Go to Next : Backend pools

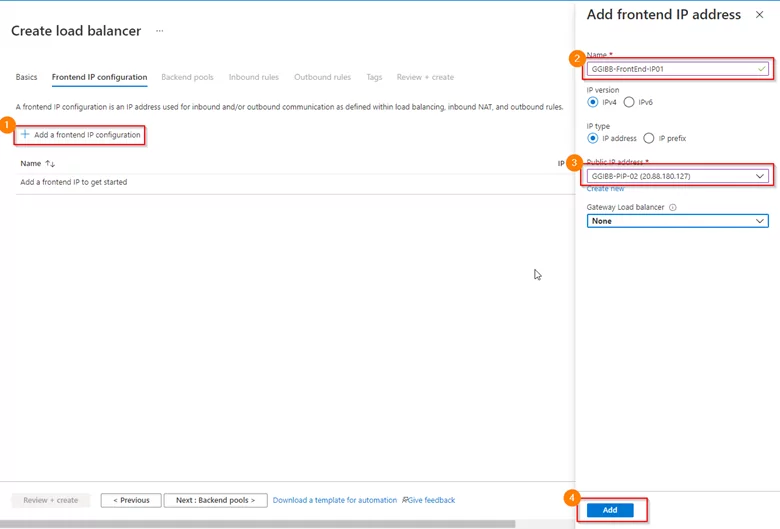click(x=215, y=500)
